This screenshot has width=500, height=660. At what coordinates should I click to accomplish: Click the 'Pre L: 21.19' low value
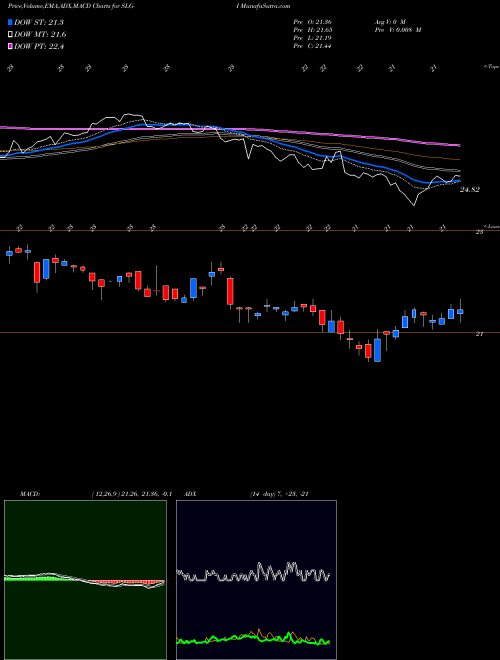click(313, 38)
